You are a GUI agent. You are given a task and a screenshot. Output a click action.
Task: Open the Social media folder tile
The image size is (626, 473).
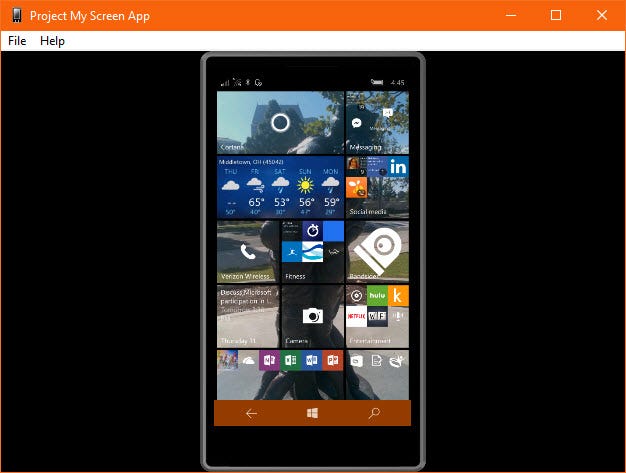point(377,187)
